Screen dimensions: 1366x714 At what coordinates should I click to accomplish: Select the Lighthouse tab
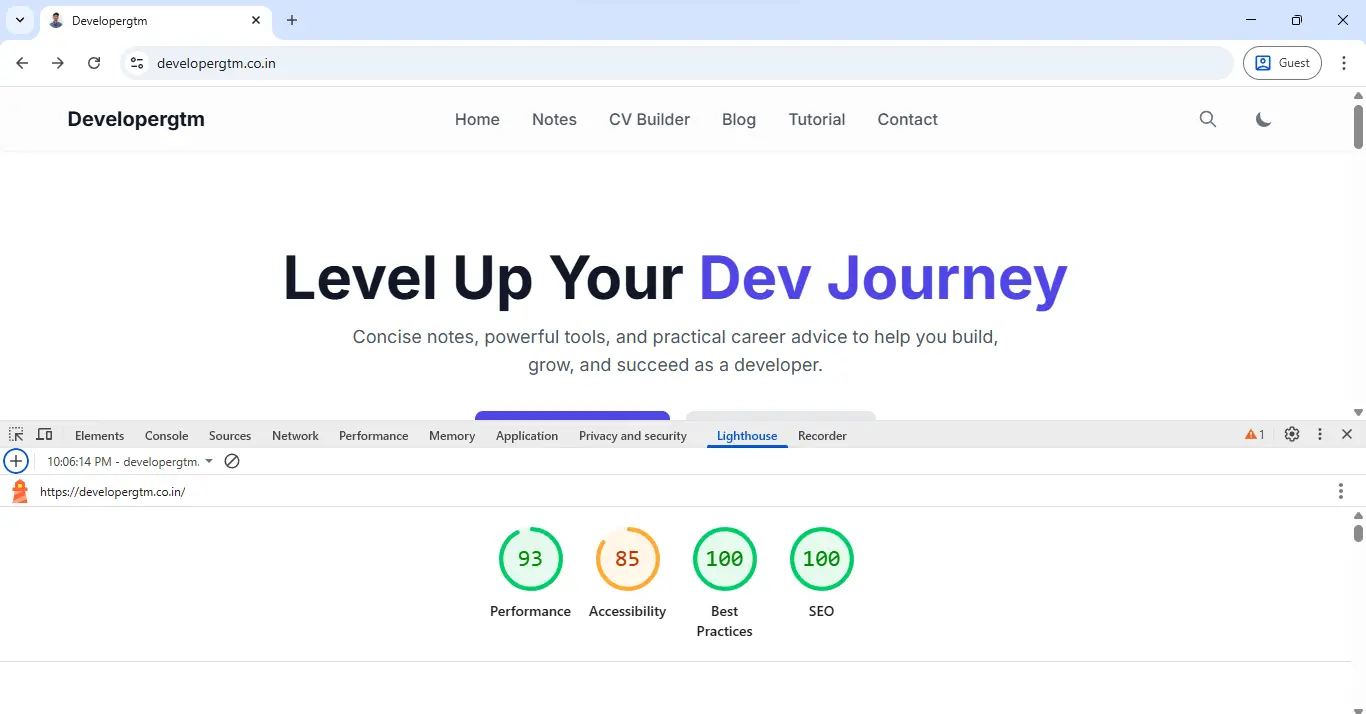click(x=747, y=436)
